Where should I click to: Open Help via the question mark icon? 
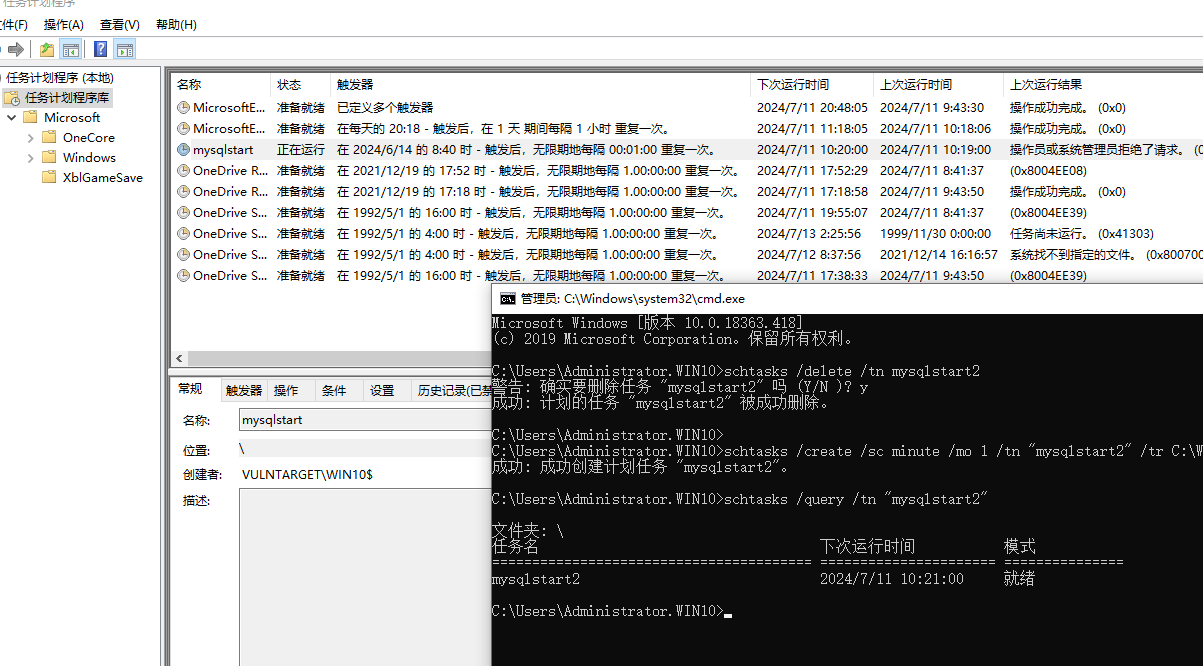pos(100,49)
